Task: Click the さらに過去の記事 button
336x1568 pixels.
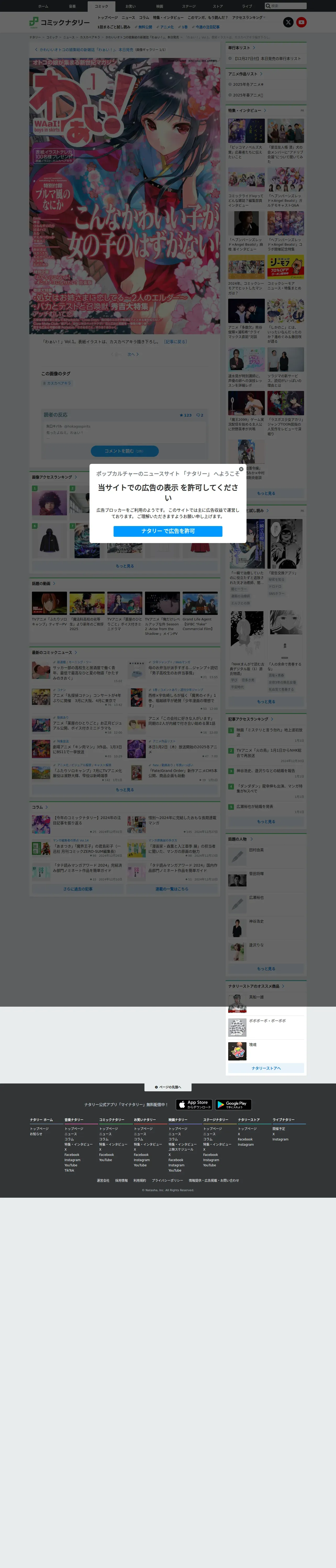Action: pos(77,889)
